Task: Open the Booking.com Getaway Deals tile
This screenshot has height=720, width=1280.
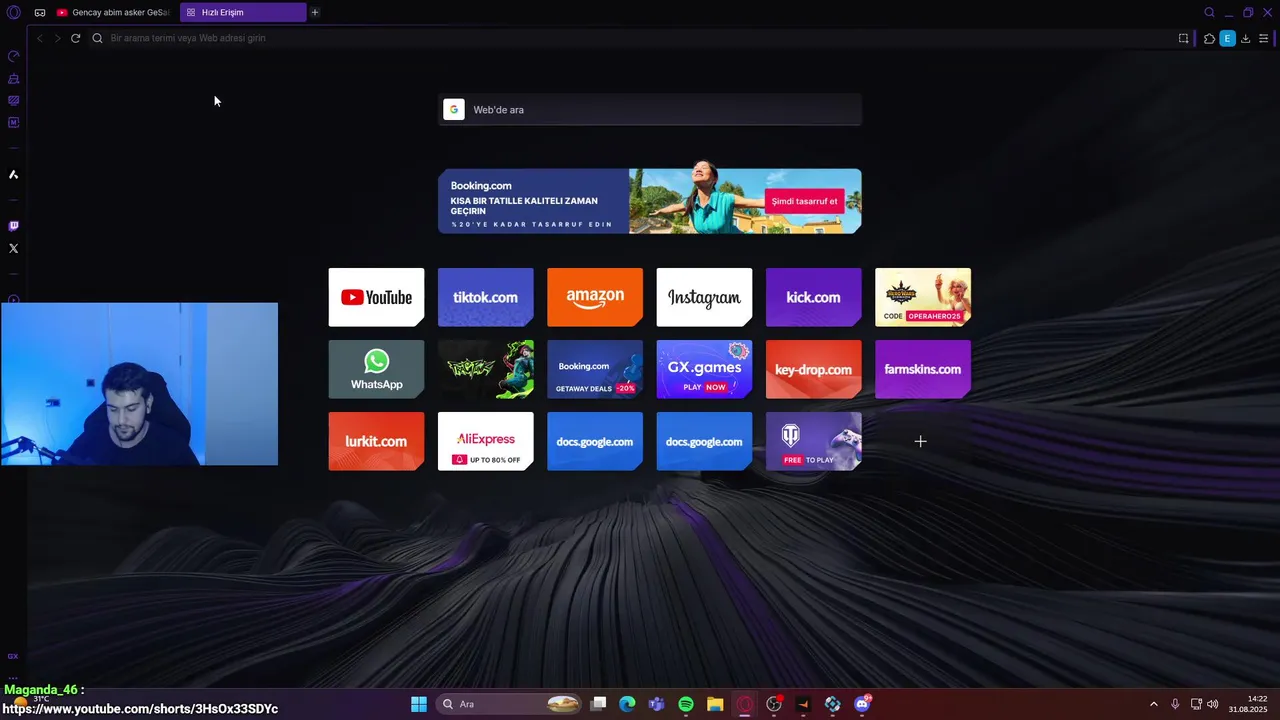Action: [x=595, y=369]
